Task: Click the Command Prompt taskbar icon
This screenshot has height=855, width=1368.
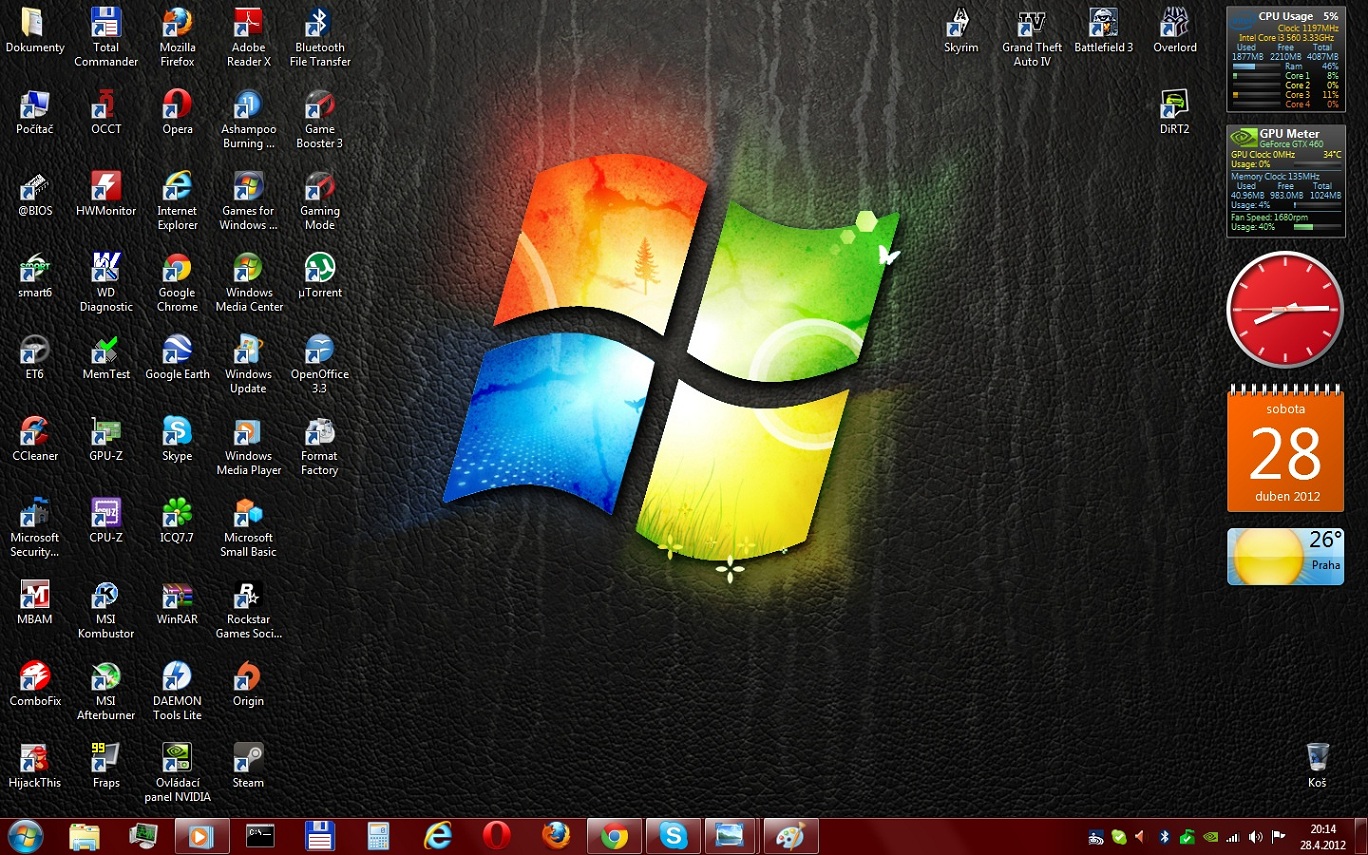Action: [260, 836]
